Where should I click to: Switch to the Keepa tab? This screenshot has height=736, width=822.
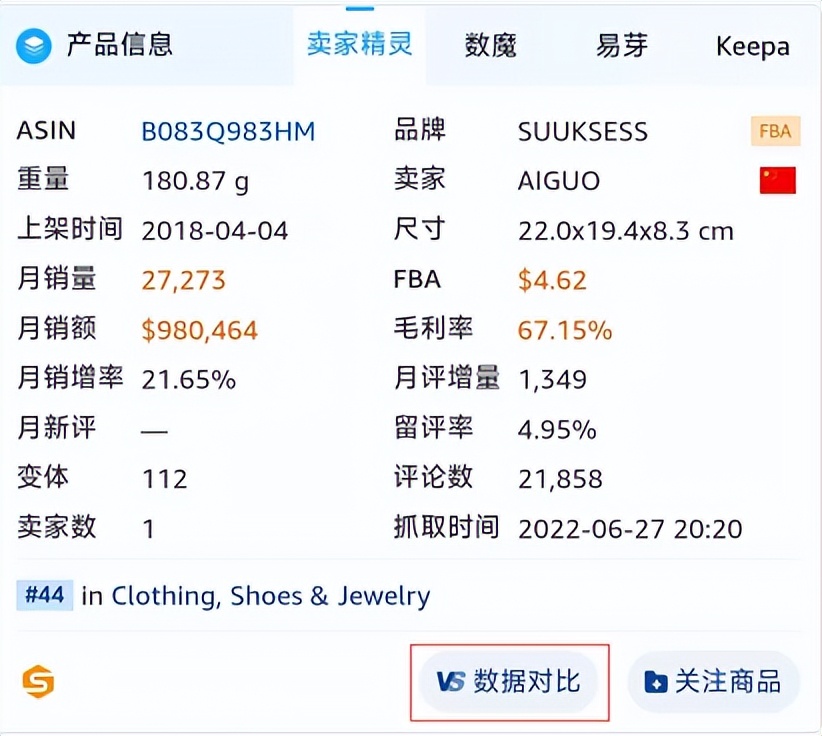tap(752, 45)
